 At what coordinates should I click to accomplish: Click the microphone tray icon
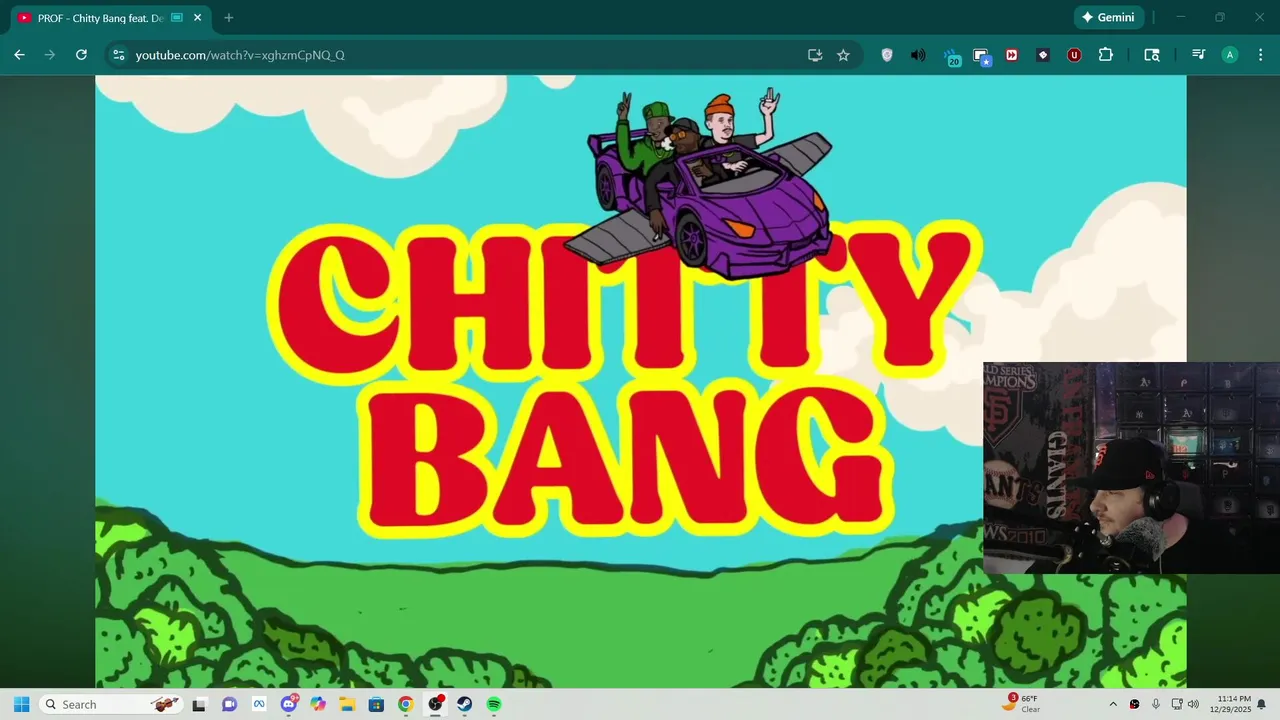click(1156, 704)
